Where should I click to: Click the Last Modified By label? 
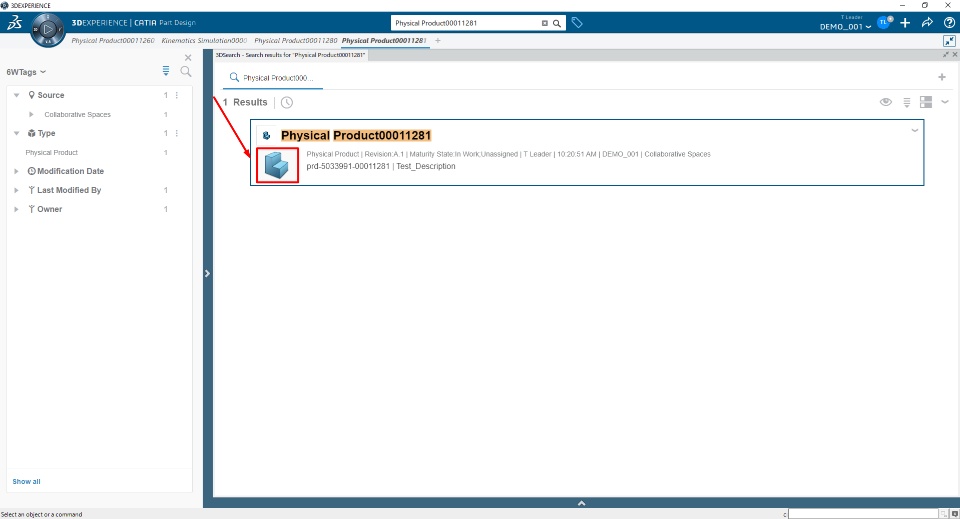(x=69, y=190)
